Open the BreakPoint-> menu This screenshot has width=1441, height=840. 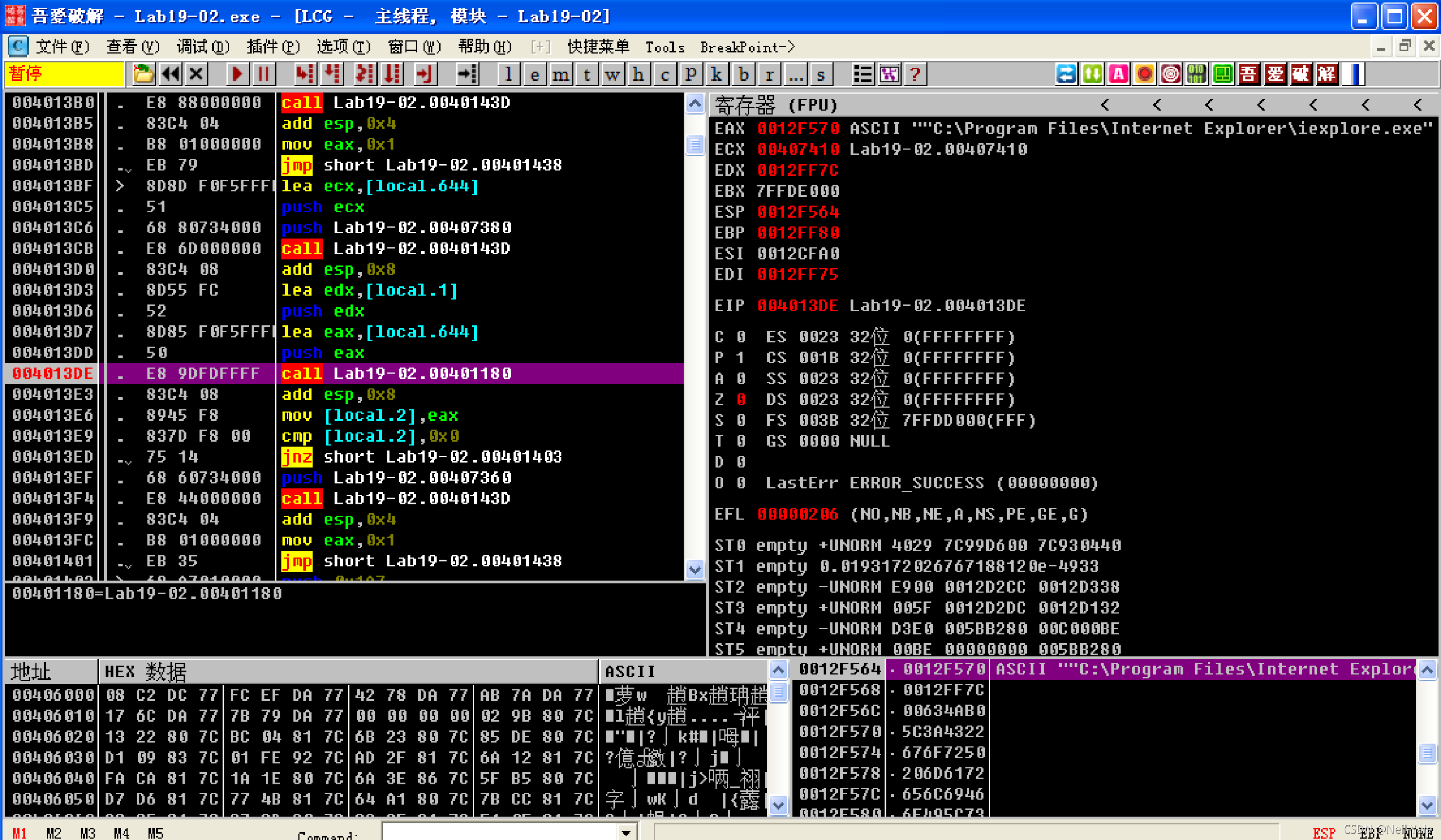pyautogui.click(x=748, y=47)
